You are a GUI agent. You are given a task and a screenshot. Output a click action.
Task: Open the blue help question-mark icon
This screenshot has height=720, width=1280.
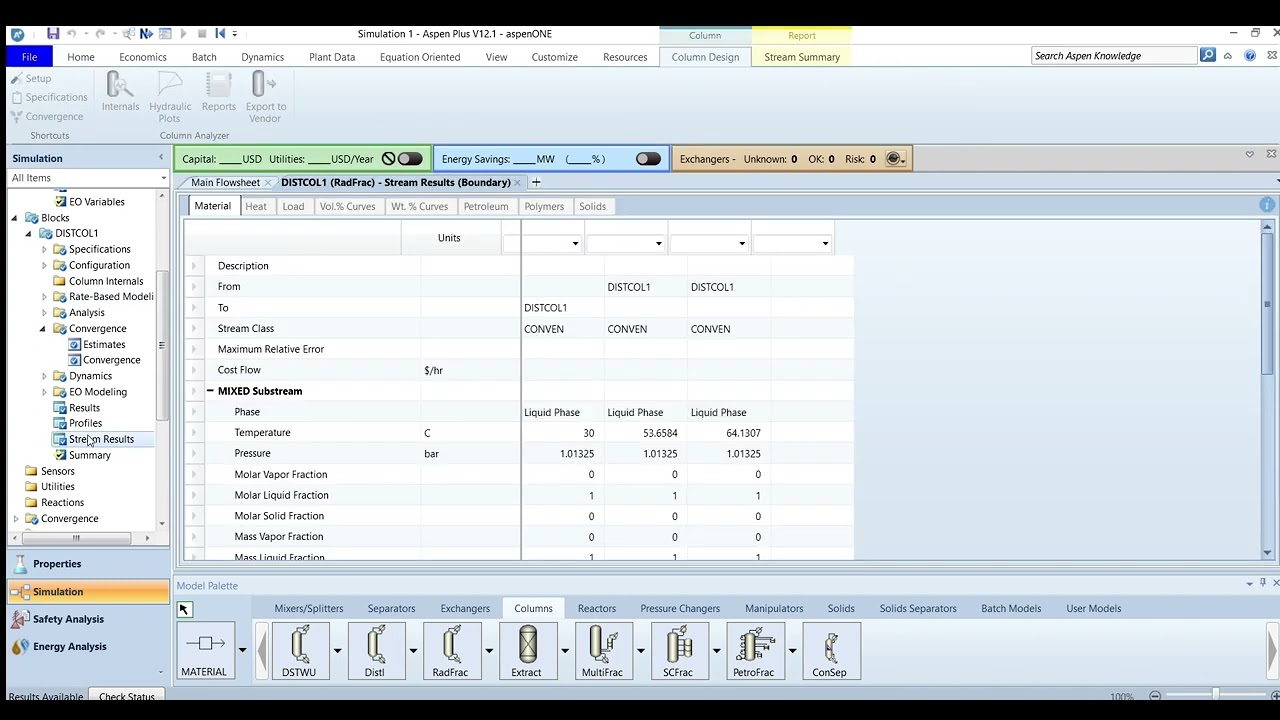[1250, 56]
